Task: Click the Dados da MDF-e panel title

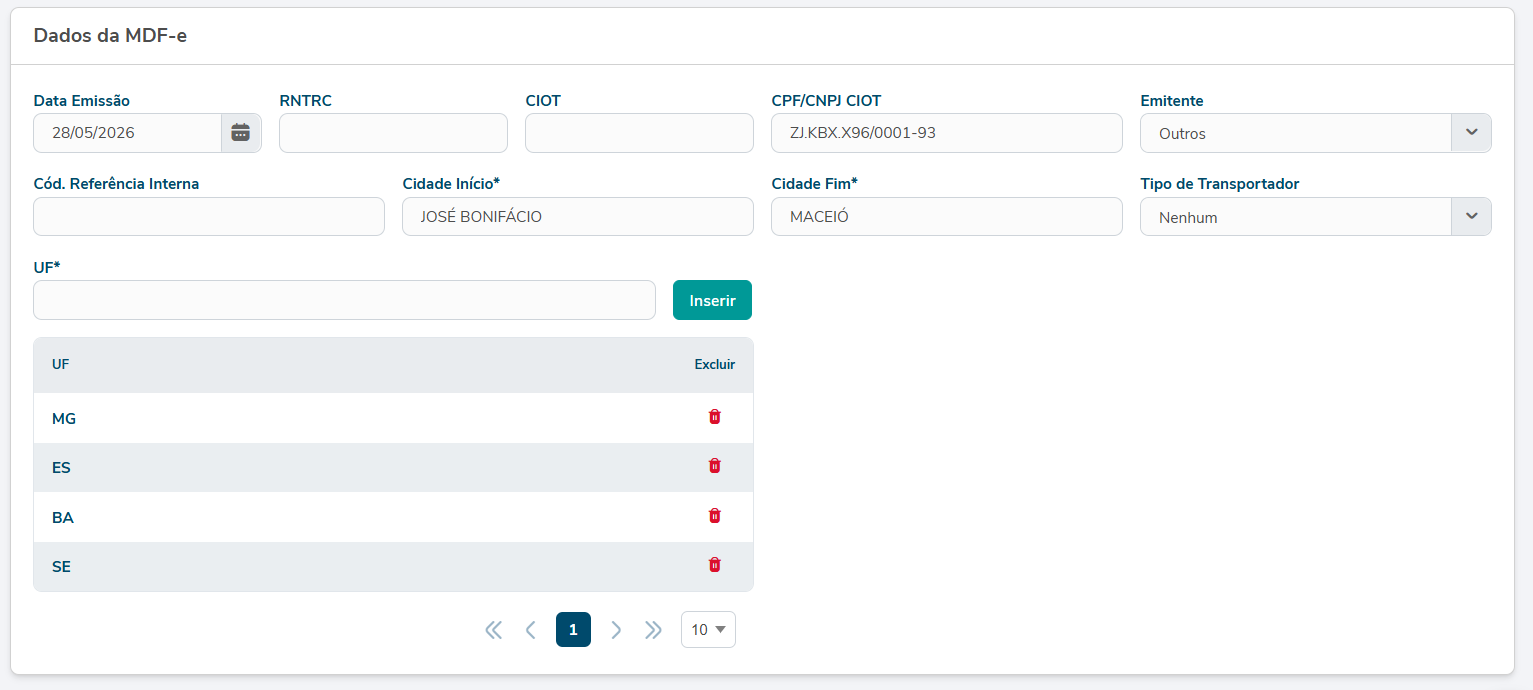Action: (x=110, y=36)
